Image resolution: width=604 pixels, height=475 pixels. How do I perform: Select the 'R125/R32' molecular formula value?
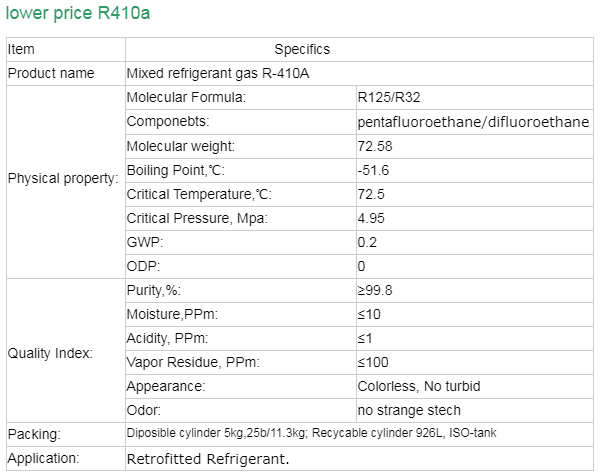tap(389, 97)
